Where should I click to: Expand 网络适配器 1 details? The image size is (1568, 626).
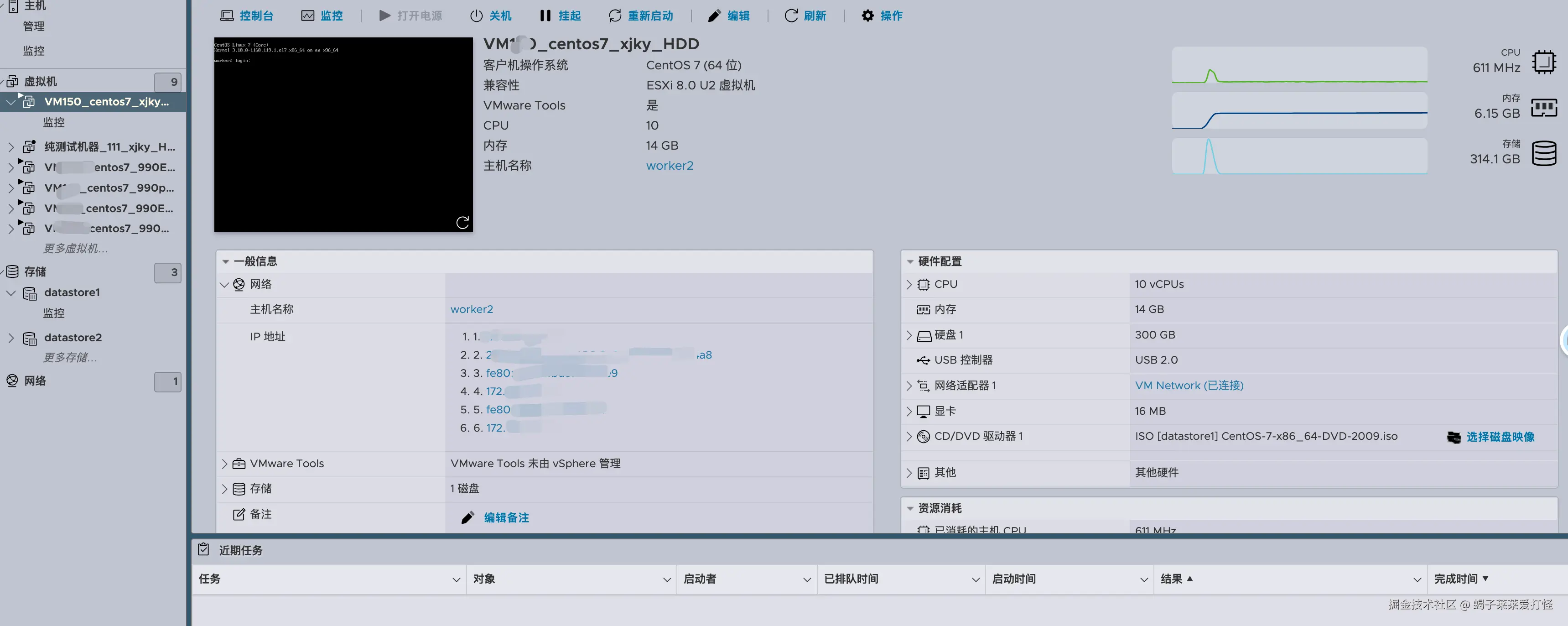[909, 386]
